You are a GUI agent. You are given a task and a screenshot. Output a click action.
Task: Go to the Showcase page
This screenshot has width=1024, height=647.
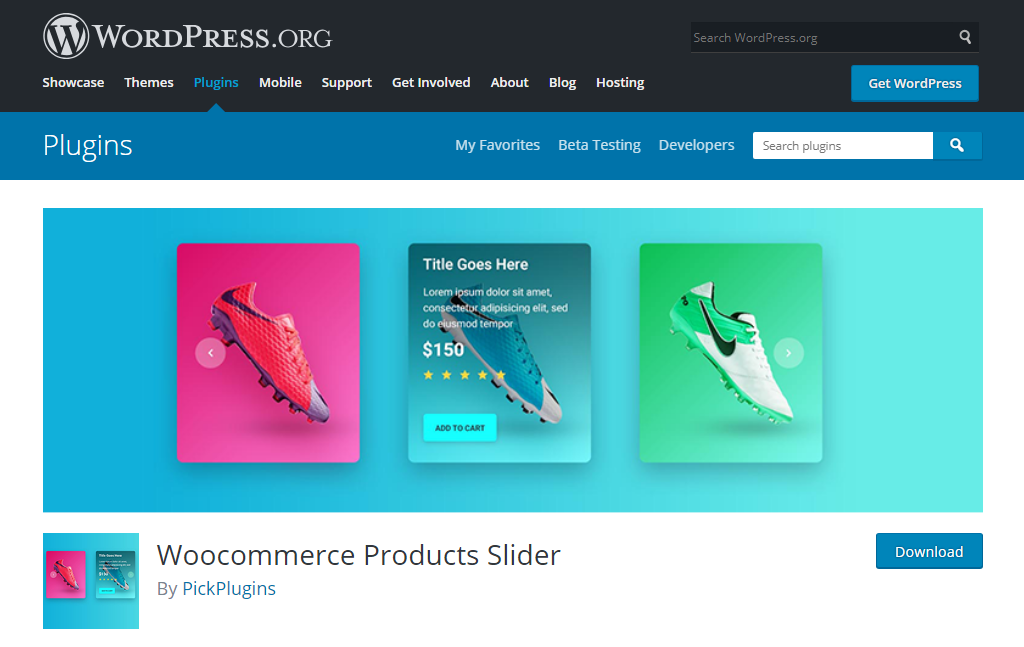coord(73,83)
